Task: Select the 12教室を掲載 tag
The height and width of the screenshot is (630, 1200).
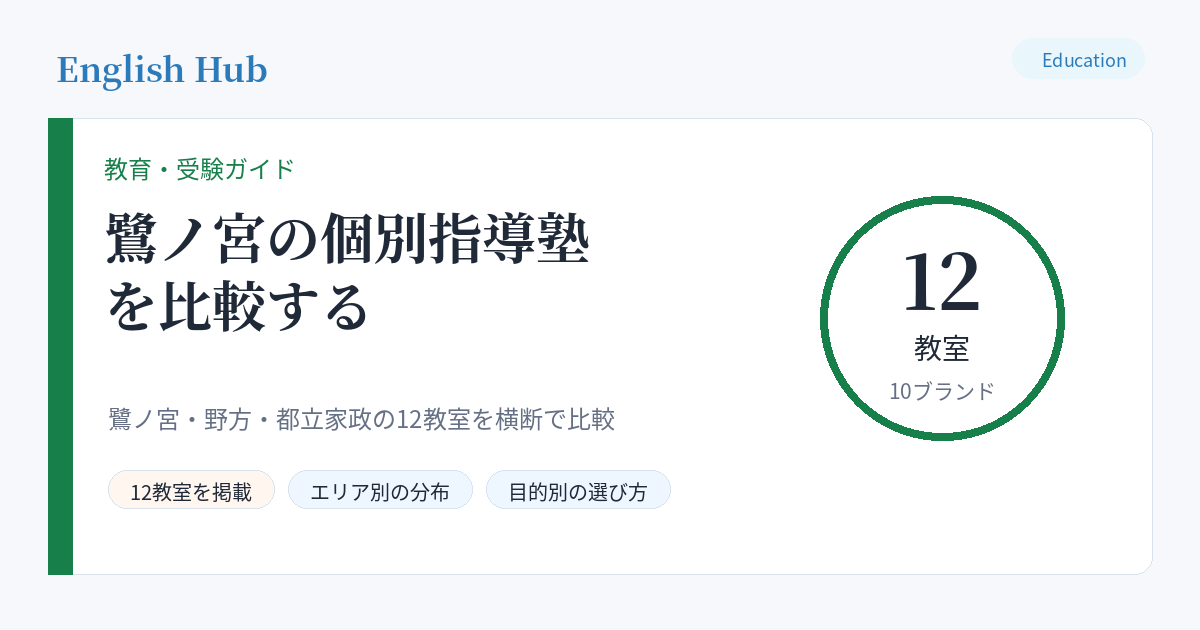Action: [x=191, y=490]
